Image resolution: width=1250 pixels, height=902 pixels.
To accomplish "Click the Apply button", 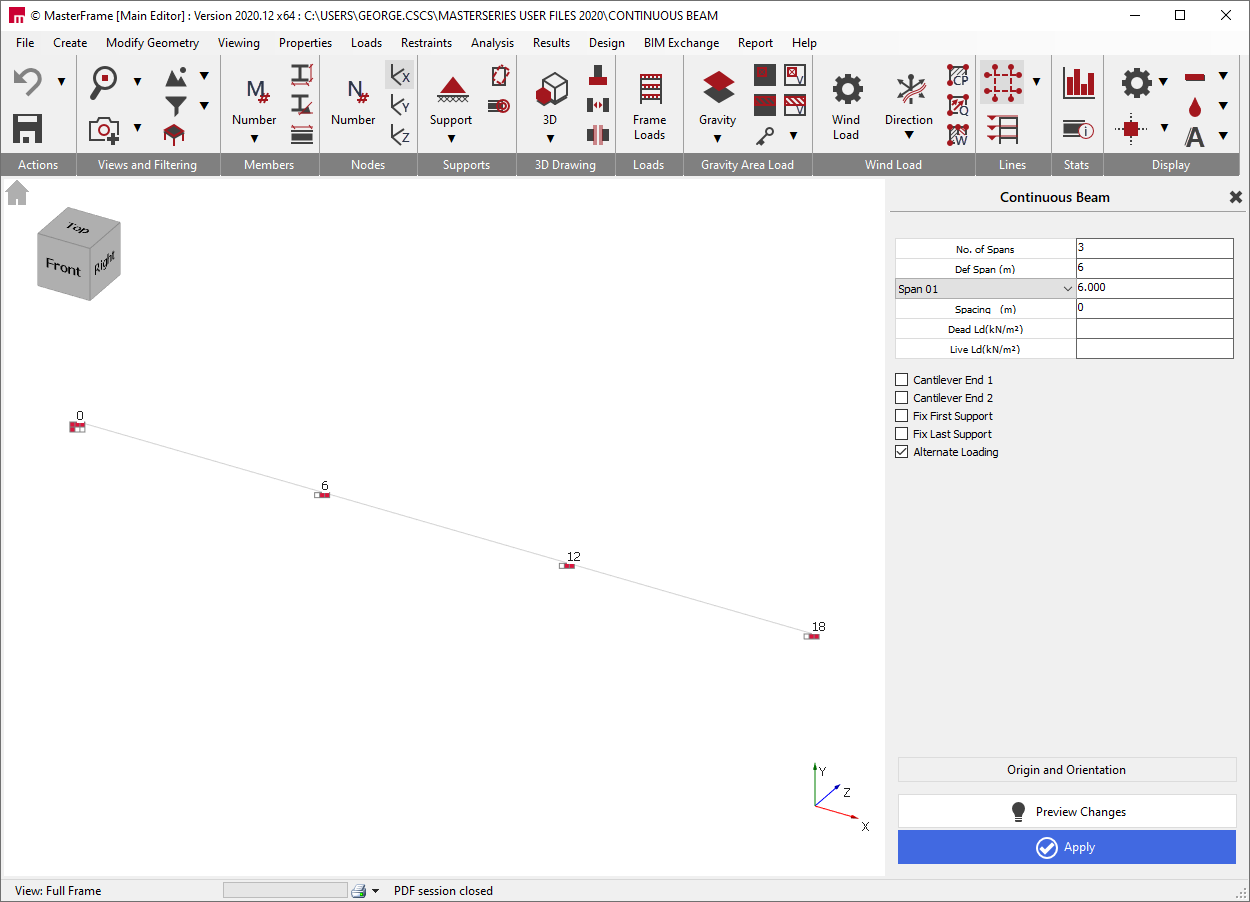I will pos(1066,847).
